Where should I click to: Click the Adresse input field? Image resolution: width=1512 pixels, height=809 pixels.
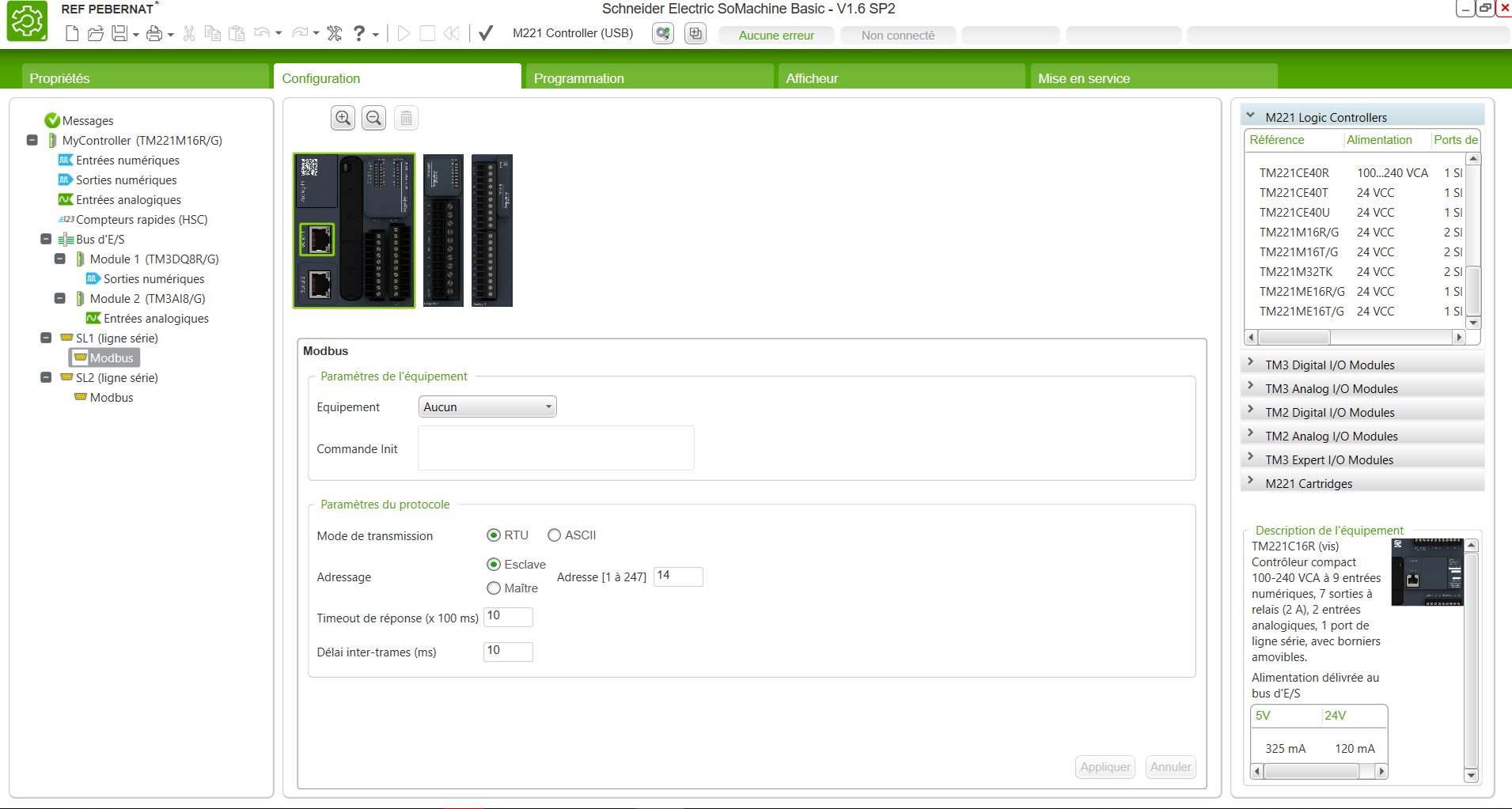(x=677, y=577)
